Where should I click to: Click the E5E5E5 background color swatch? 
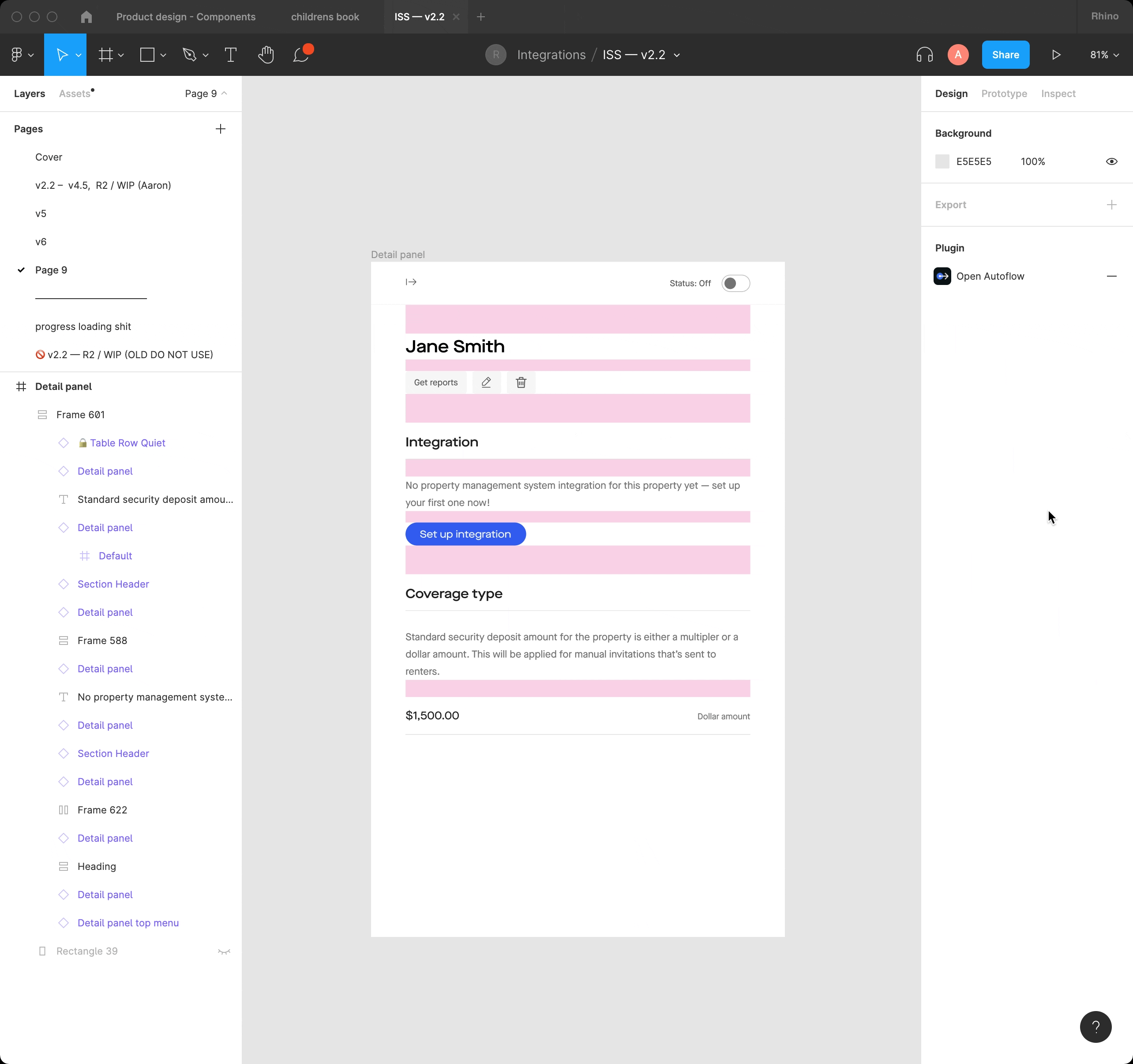(x=942, y=161)
